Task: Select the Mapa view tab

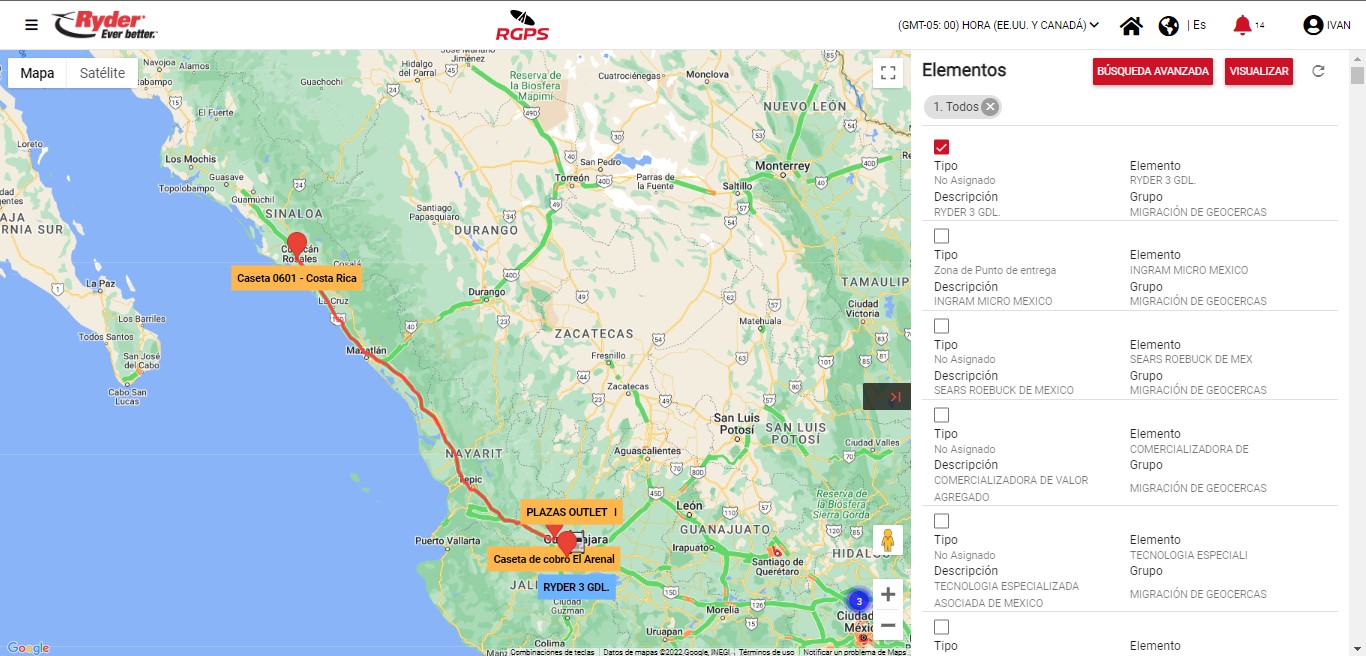Action: coord(38,73)
